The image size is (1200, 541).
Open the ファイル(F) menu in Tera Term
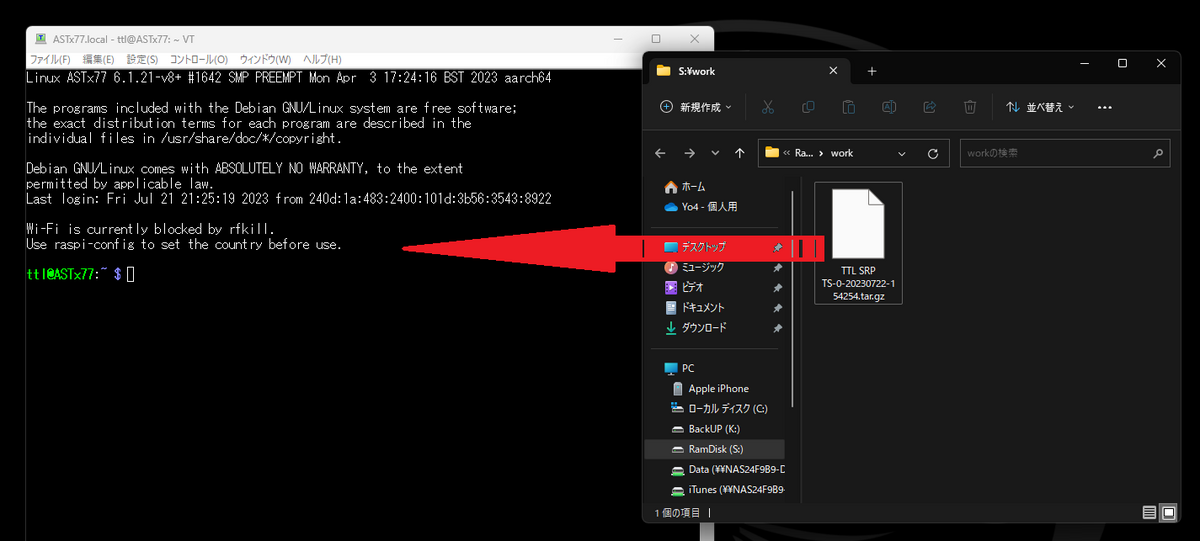[x=50, y=59]
